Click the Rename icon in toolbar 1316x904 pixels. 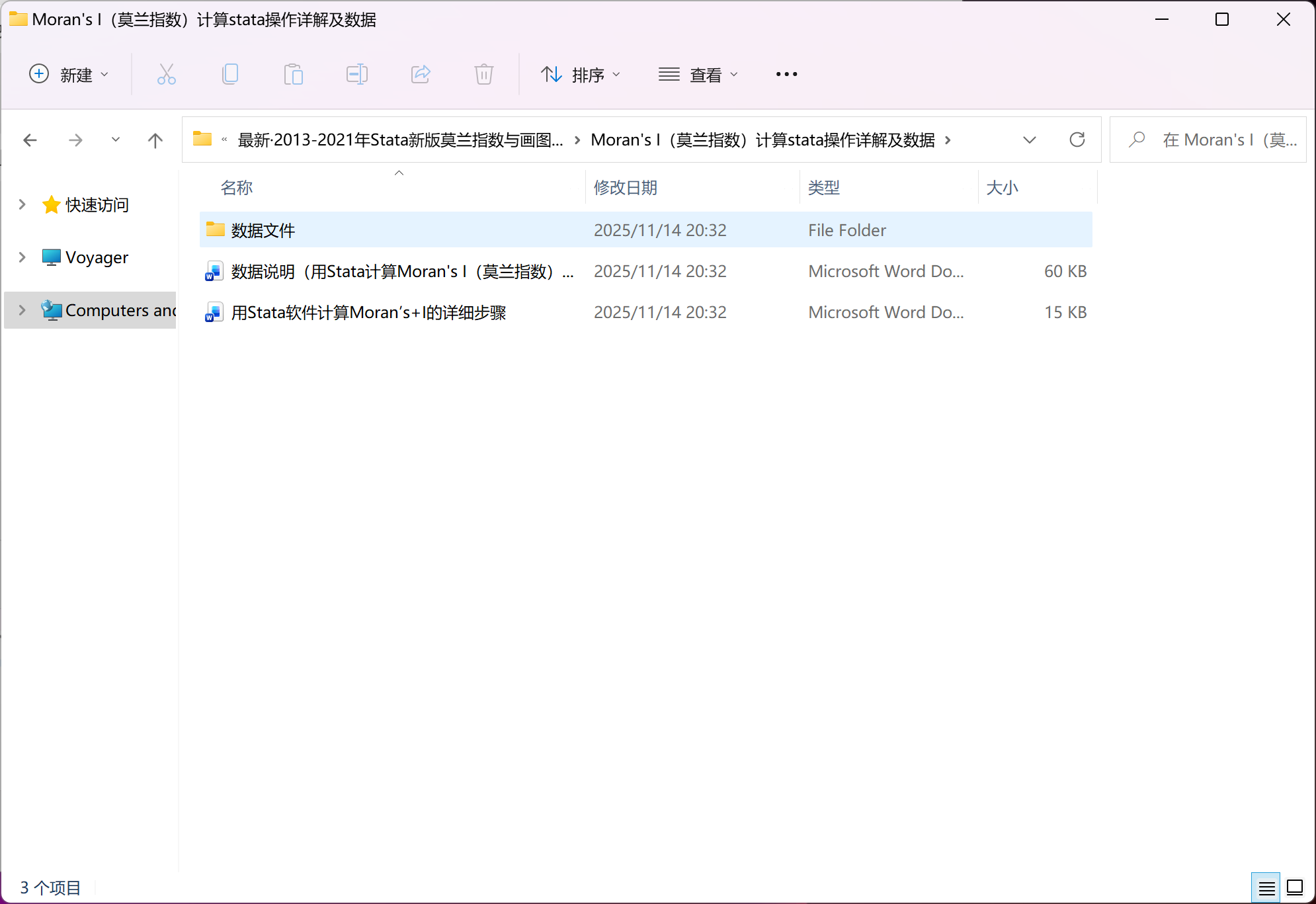click(x=356, y=74)
